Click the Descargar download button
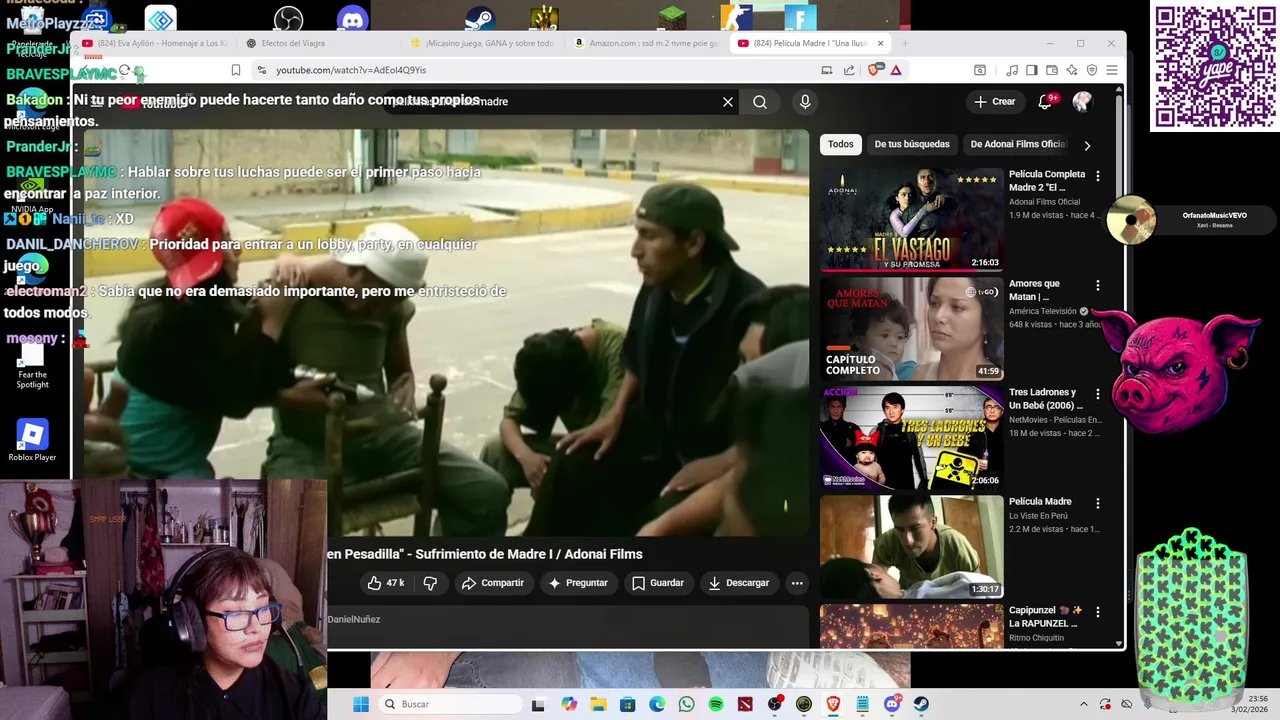1280x720 pixels. [x=739, y=583]
